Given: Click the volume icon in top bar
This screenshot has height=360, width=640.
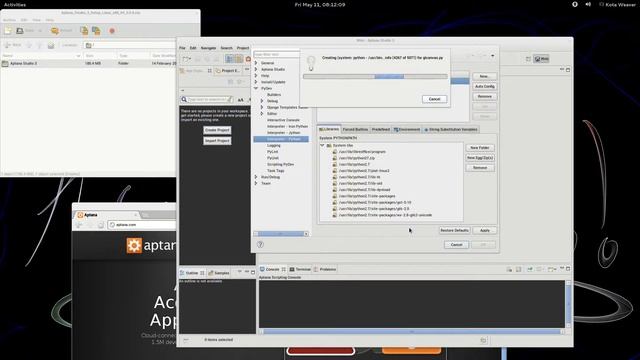Looking at the screenshot, I should tap(588, 4).
